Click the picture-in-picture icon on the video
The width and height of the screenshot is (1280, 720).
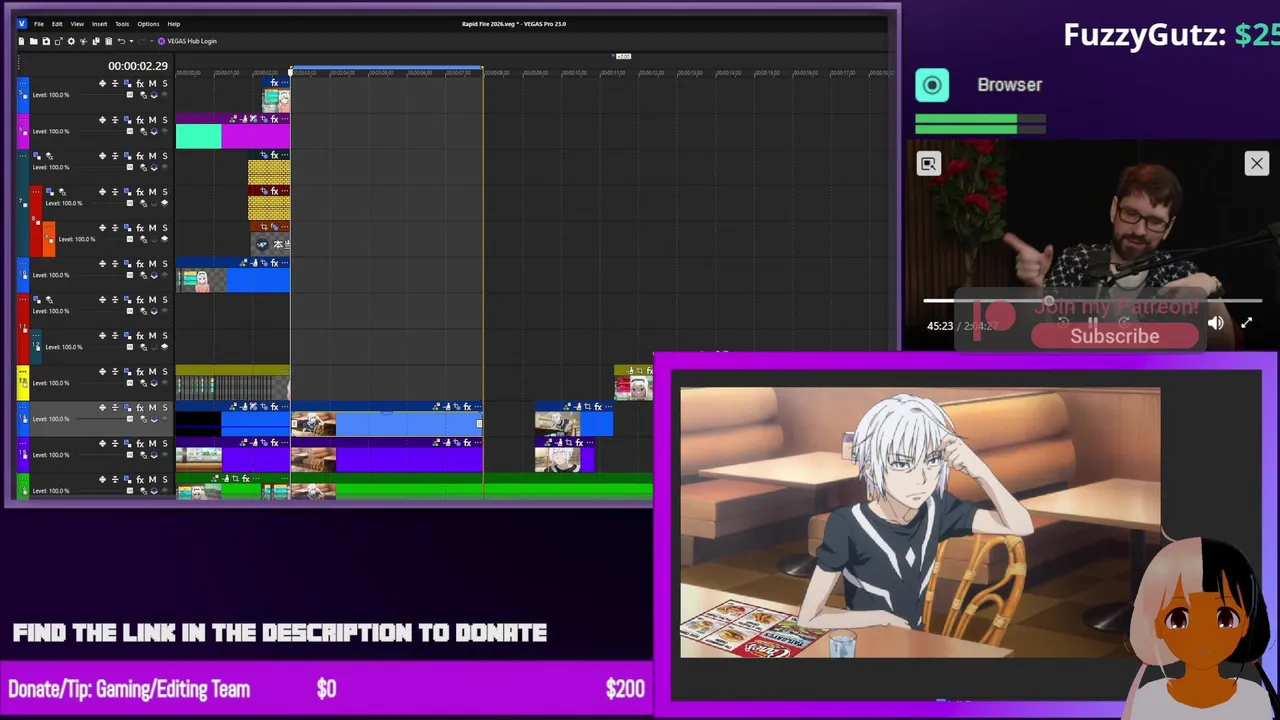[x=929, y=164]
